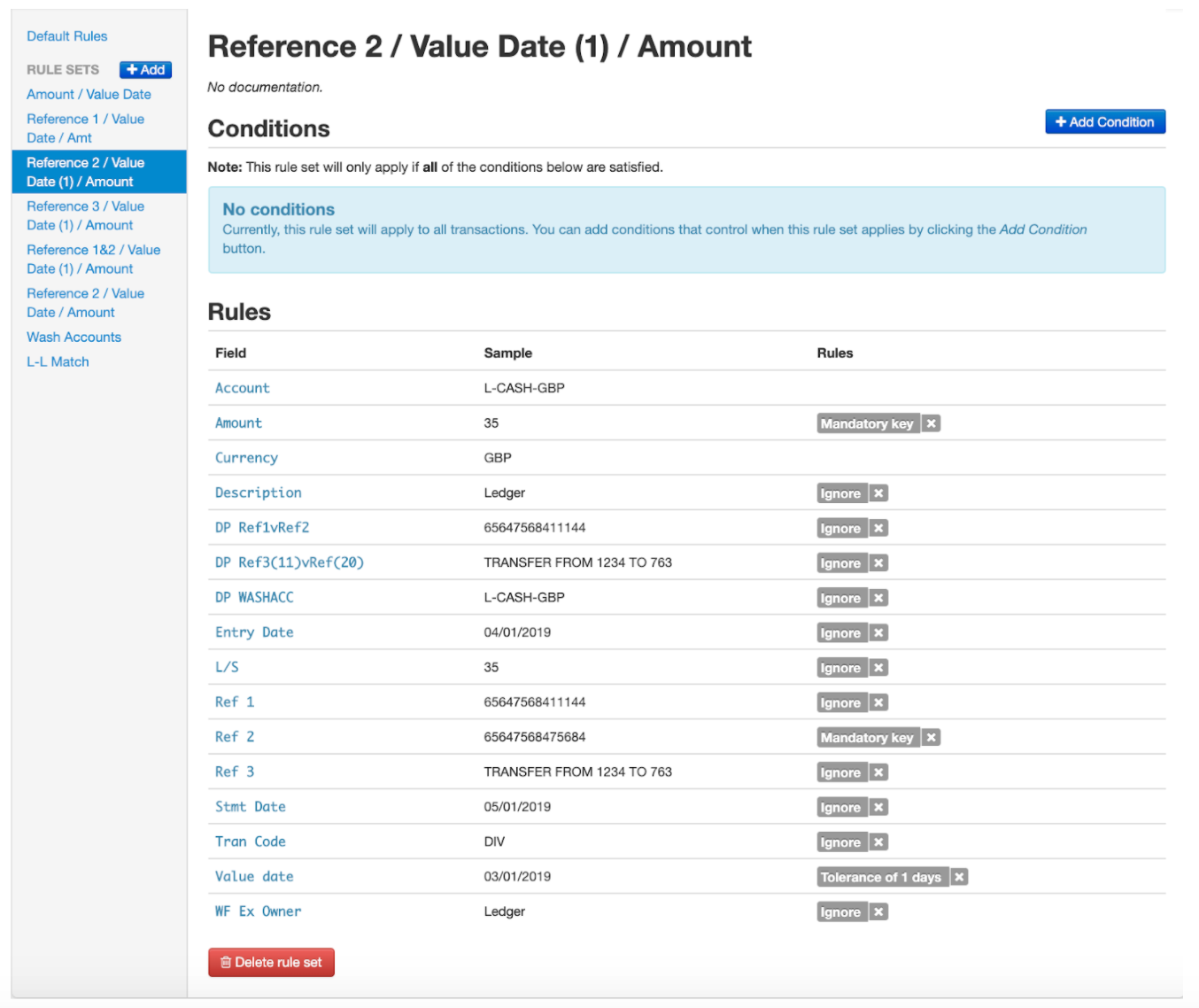Click sample value 65647568475684
The height and width of the screenshot is (1008, 1199).
click(535, 737)
